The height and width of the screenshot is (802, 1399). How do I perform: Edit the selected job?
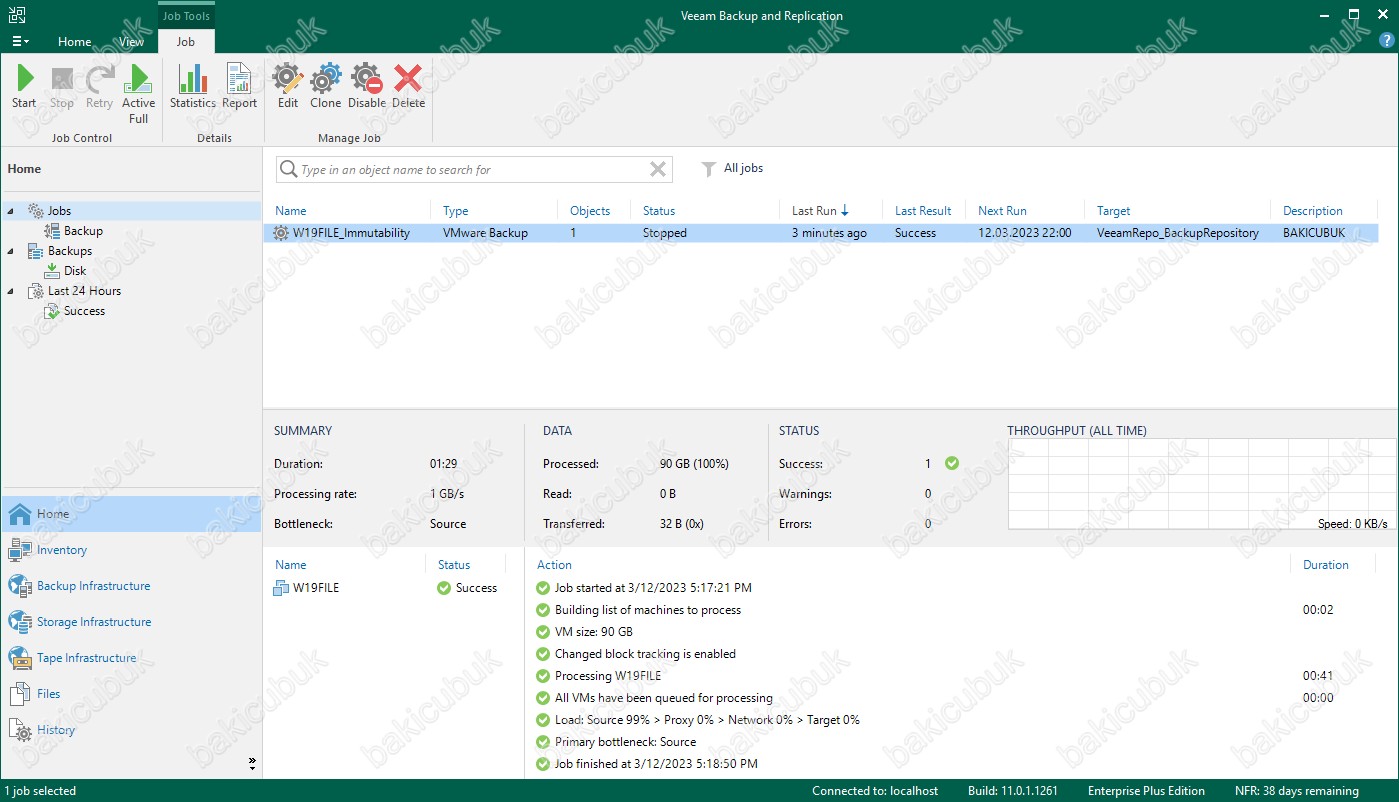pyautogui.click(x=288, y=87)
